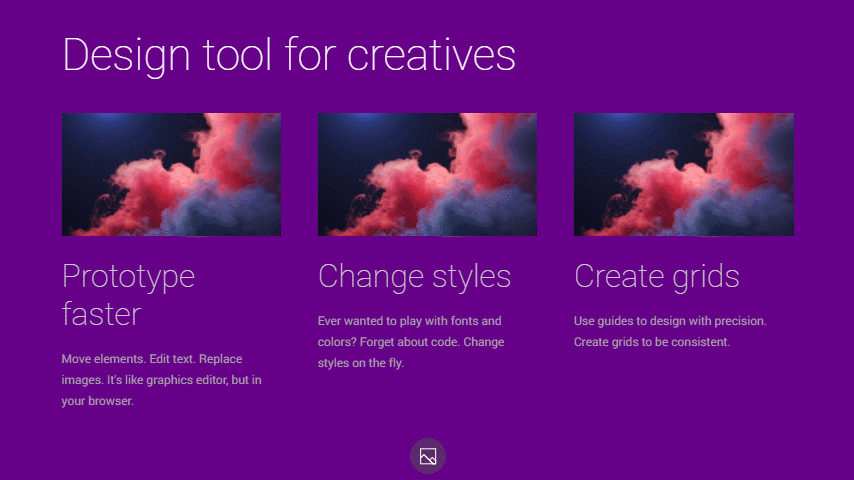The height and width of the screenshot is (480, 854).
Task: Select the smoke image above Create grids
Action: [684, 174]
